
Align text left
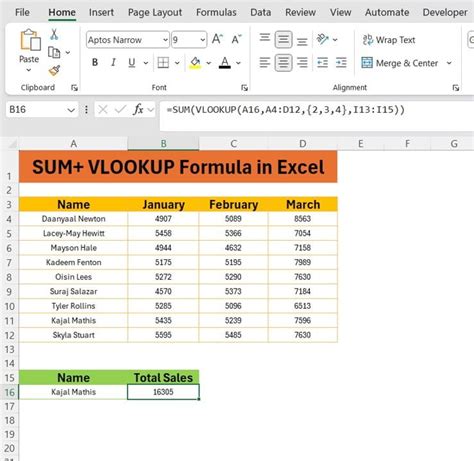point(265,62)
